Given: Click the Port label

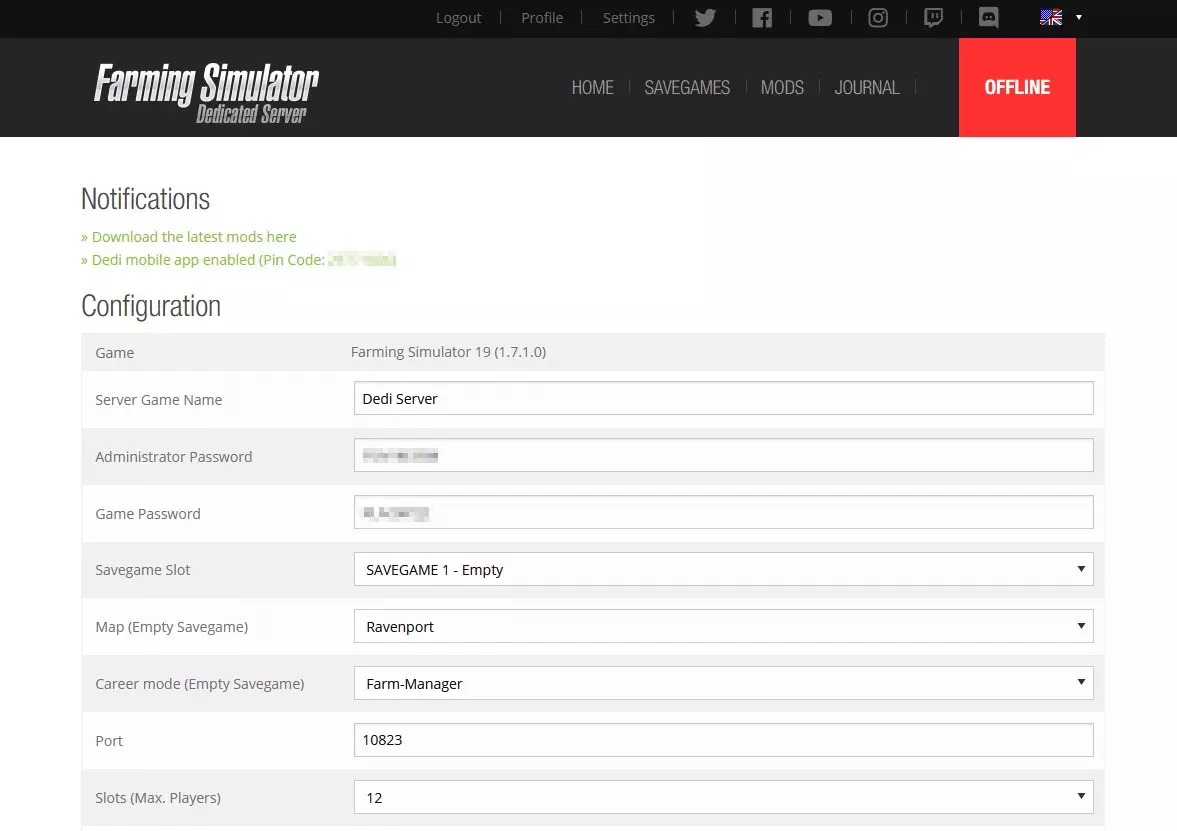Looking at the screenshot, I should pos(109,741).
